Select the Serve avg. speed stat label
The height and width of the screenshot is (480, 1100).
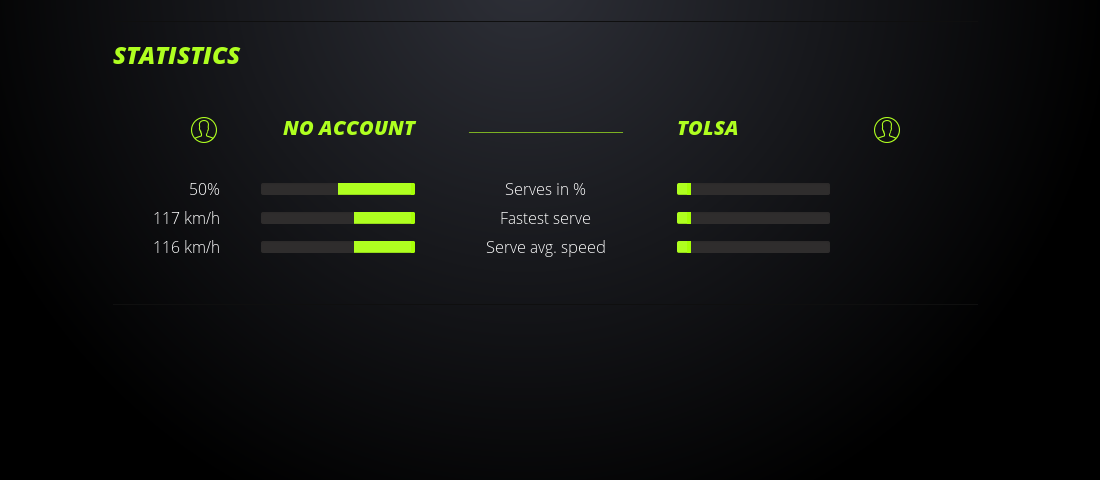[x=545, y=247]
